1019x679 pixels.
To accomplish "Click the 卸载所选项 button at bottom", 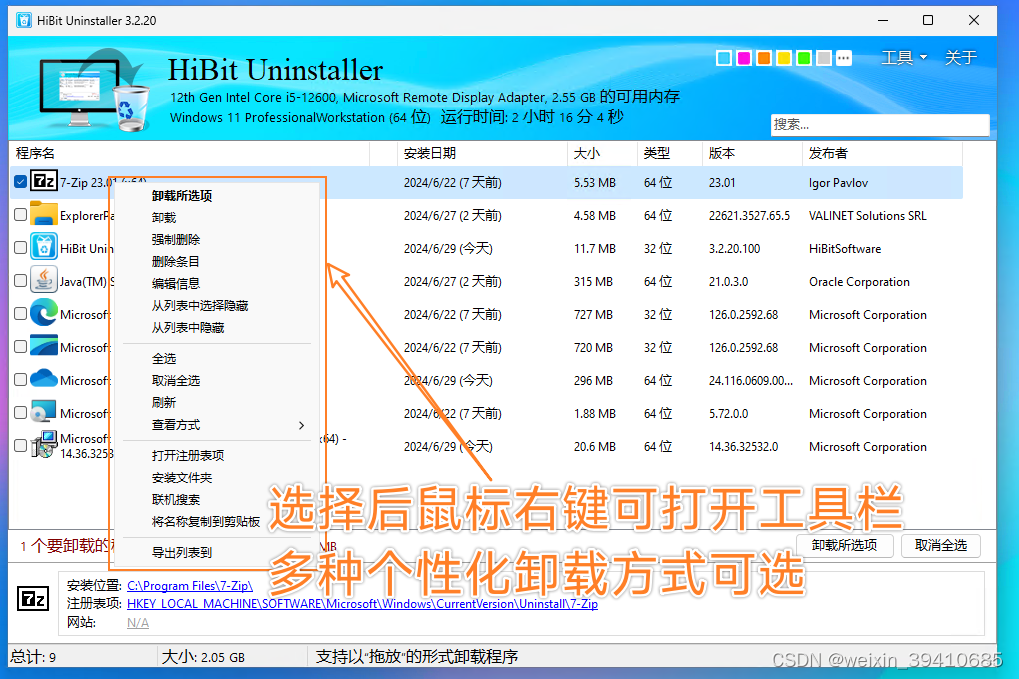I will point(844,546).
